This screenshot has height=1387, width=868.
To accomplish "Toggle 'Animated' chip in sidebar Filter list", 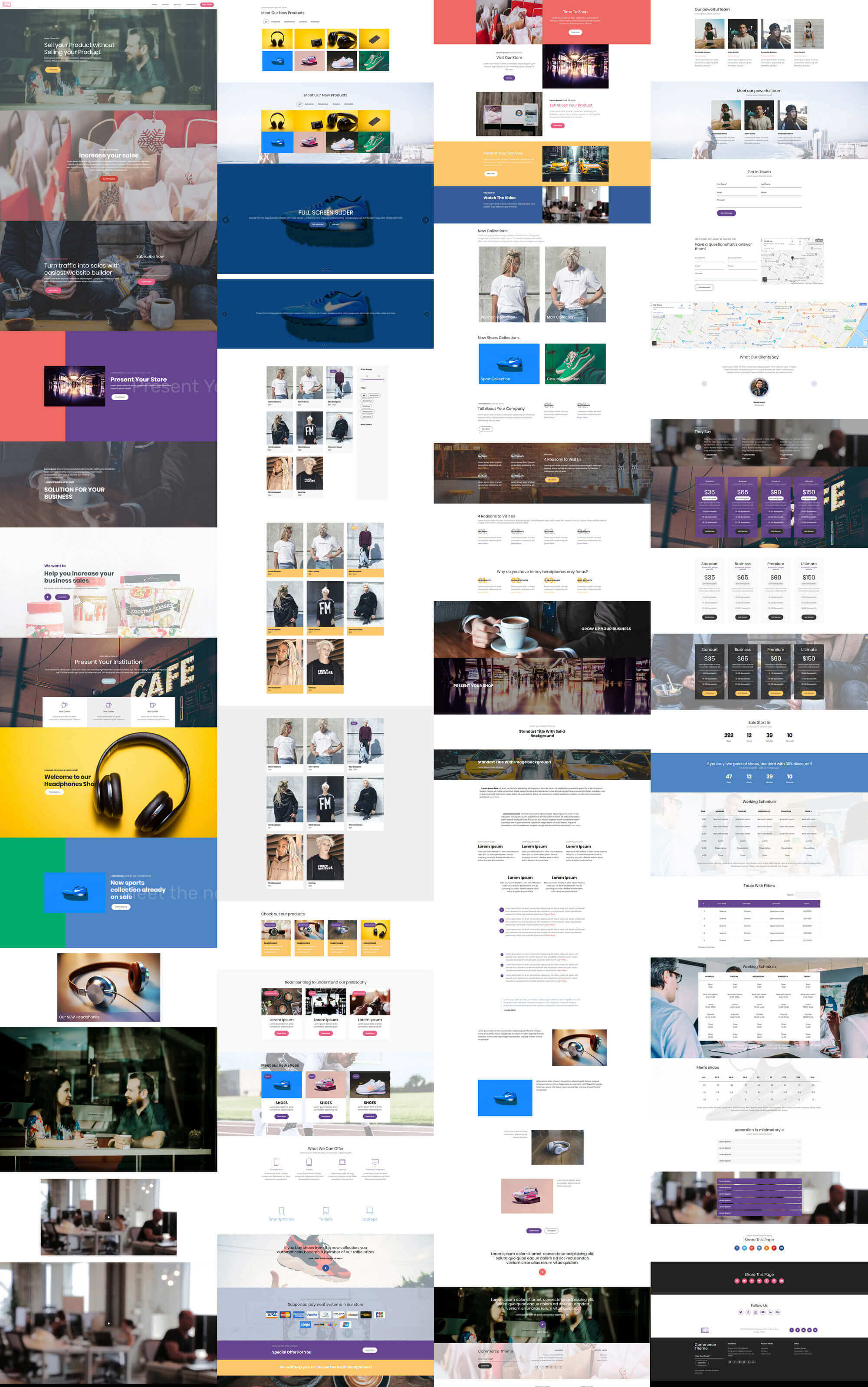I will (x=366, y=416).
